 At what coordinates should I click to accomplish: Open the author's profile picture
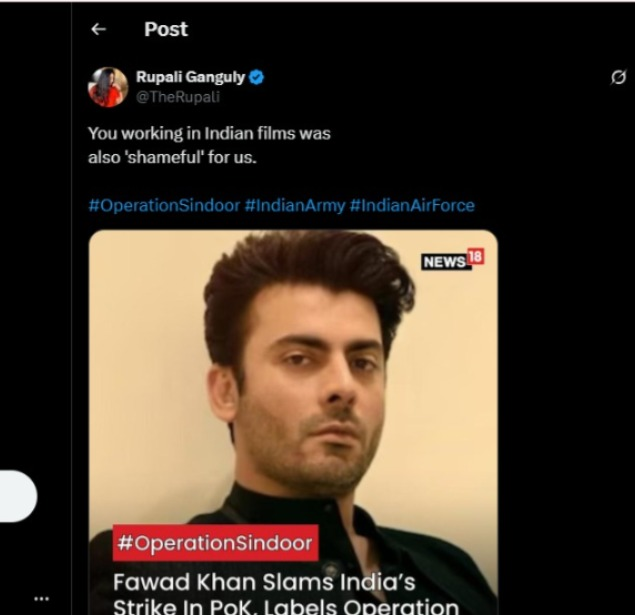click(x=108, y=87)
